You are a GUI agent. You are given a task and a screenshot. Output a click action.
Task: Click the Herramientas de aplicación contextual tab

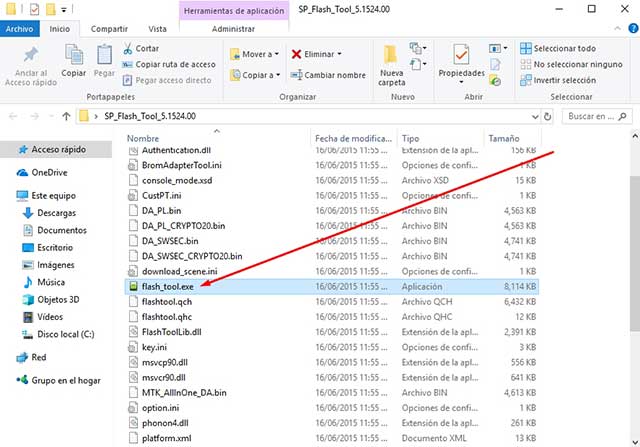pos(234,11)
